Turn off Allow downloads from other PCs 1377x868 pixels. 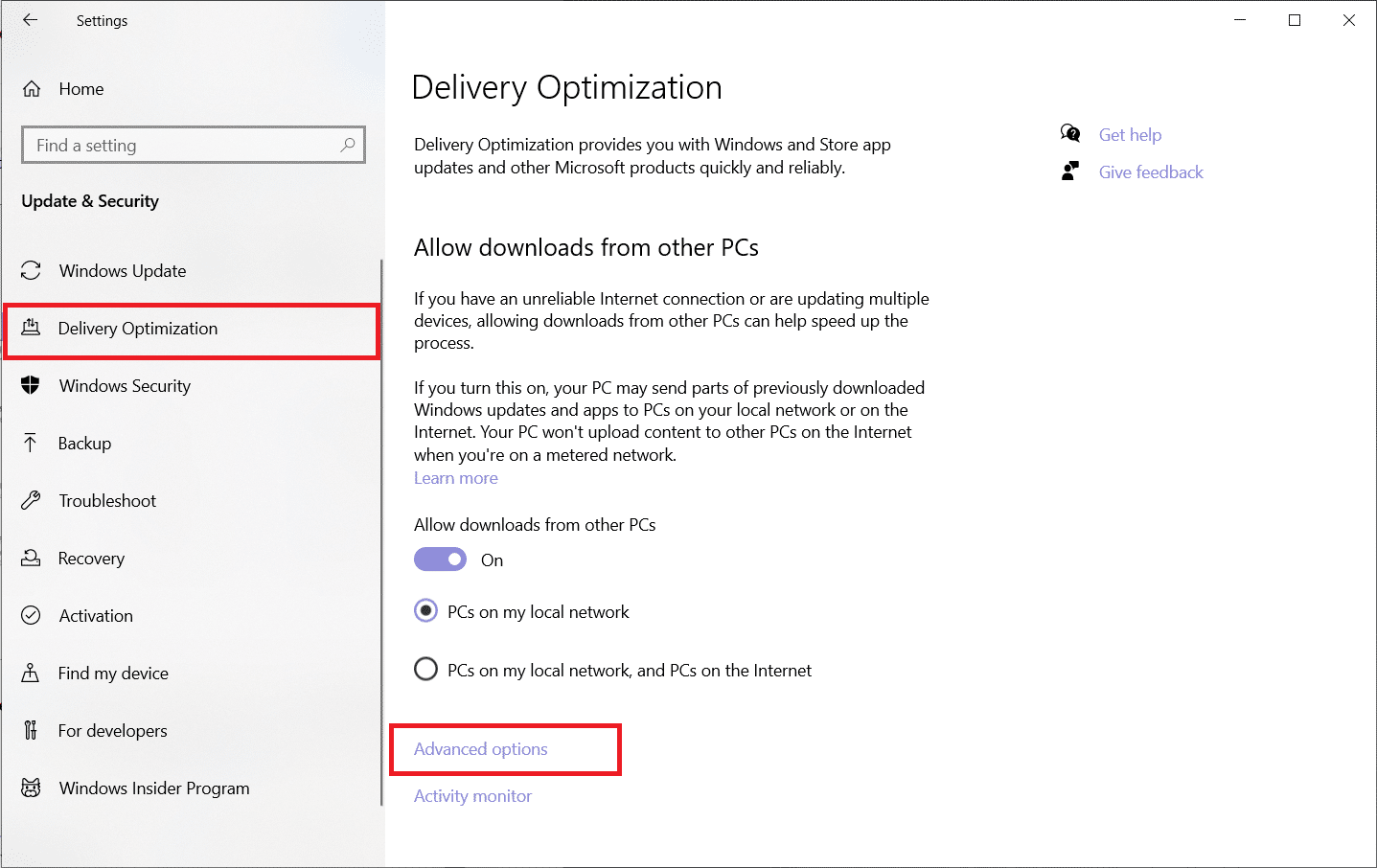pos(440,559)
